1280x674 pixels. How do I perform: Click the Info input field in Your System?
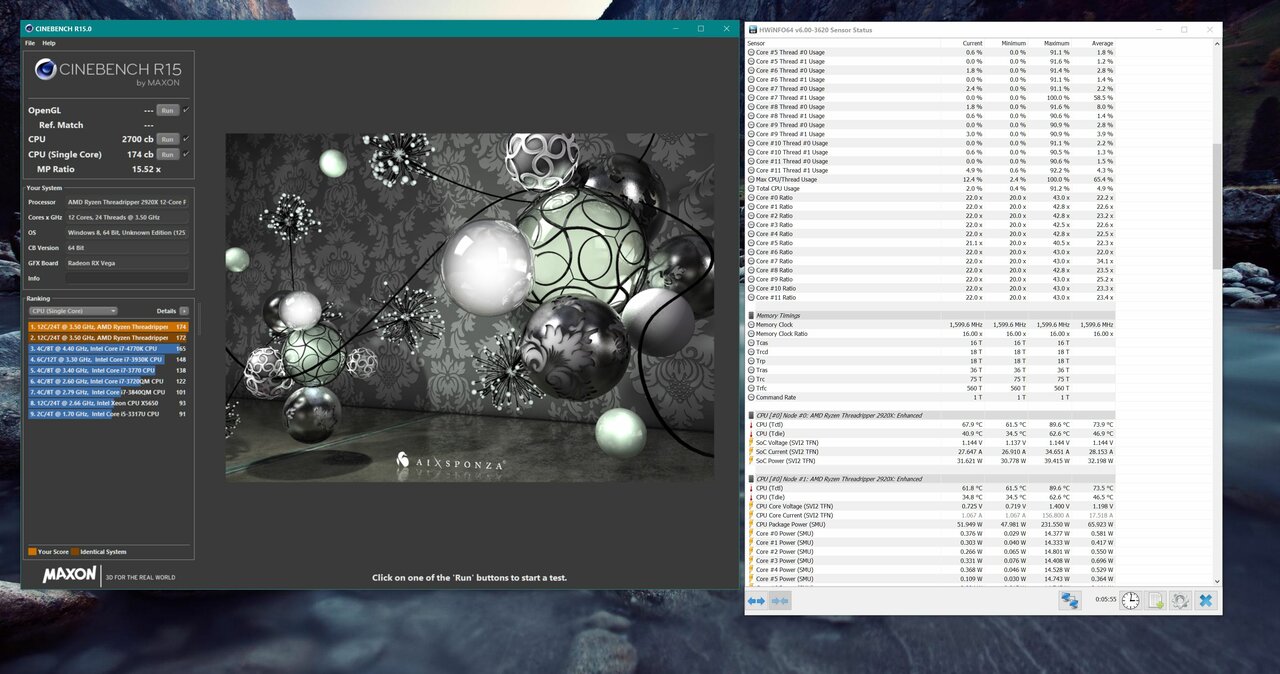click(x=126, y=278)
